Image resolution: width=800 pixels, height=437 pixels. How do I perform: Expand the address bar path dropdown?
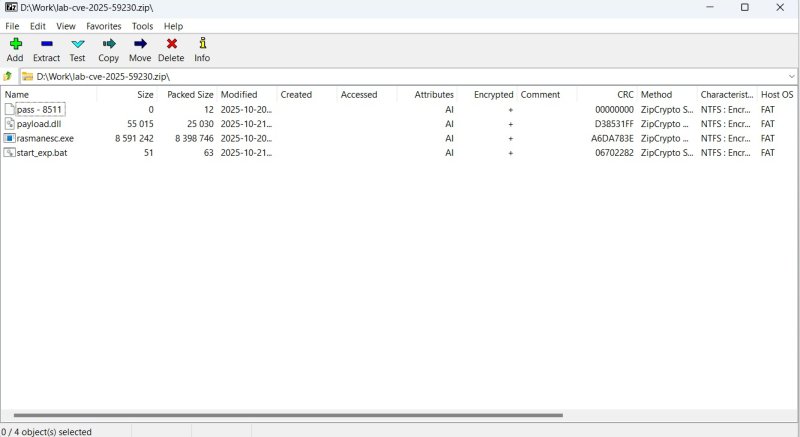pos(791,76)
